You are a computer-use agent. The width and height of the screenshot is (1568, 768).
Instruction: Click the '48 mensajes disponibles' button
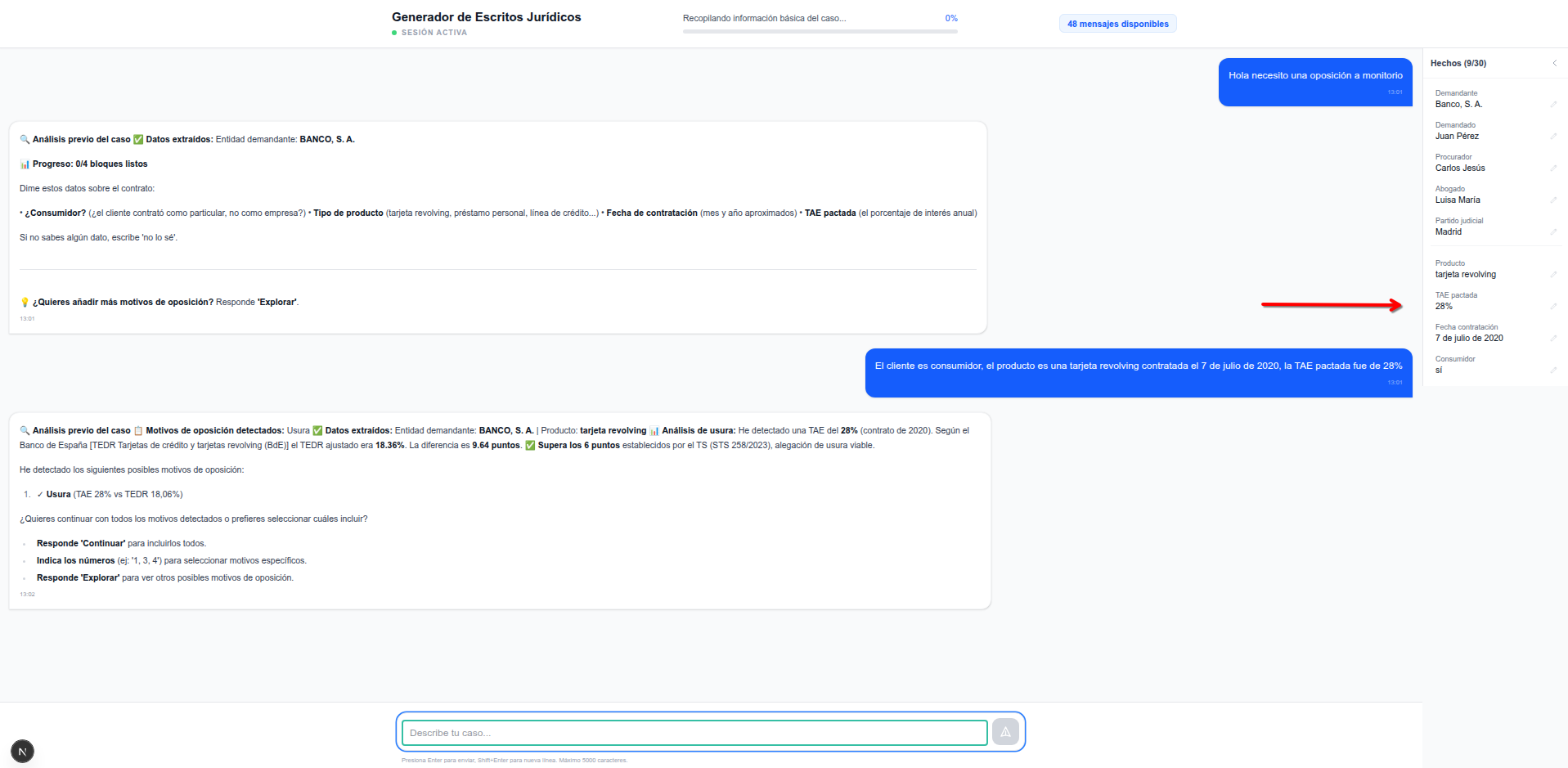coord(1117,23)
